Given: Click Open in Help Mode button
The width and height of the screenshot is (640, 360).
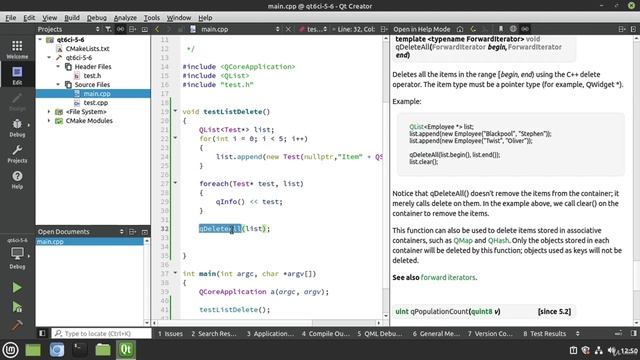Looking at the screenshot, I should tap(422, 29).
